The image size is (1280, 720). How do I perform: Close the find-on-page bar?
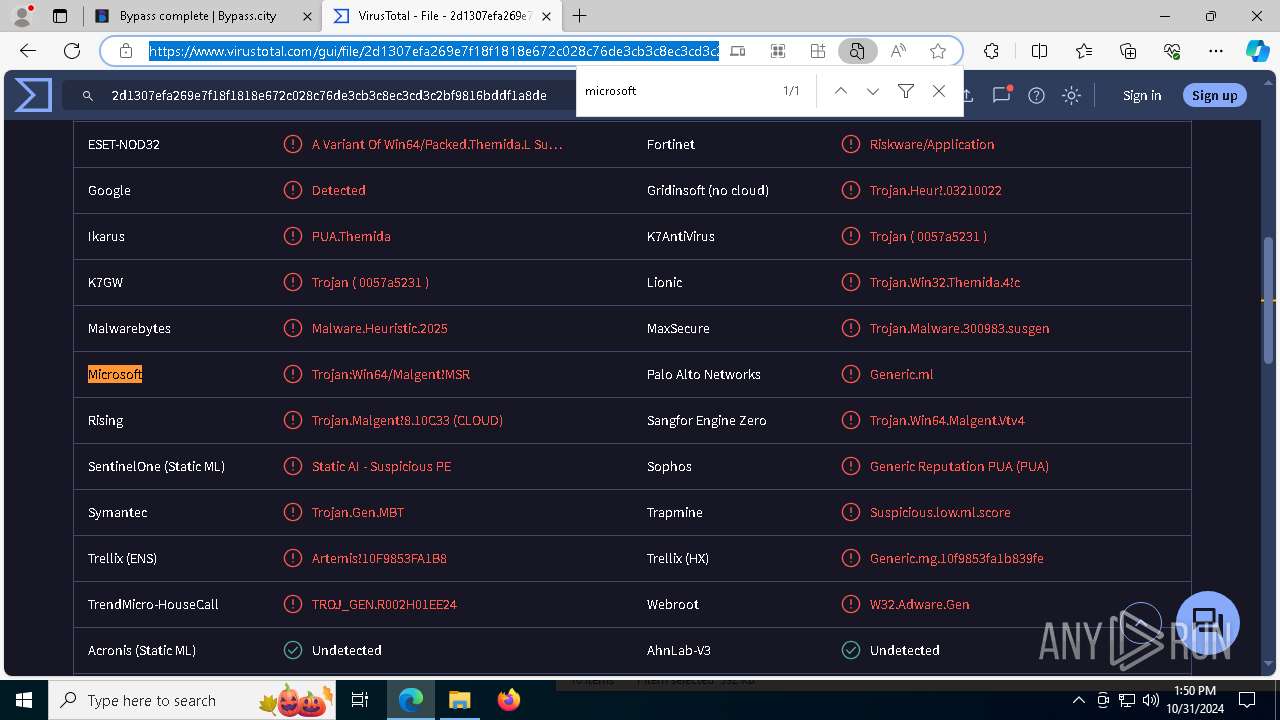tap(939, 91)
